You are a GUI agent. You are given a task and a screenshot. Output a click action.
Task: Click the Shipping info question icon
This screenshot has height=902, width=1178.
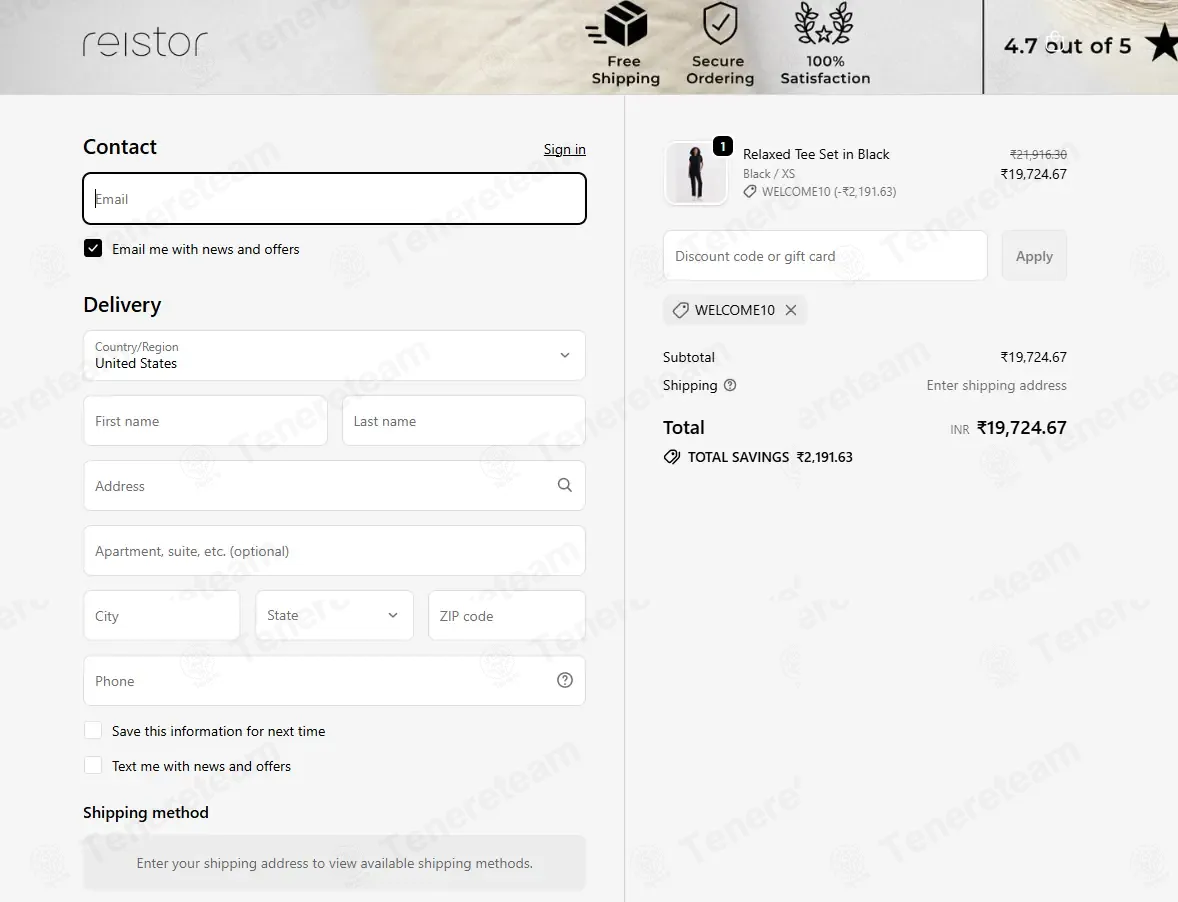click(x=729, y=385)
